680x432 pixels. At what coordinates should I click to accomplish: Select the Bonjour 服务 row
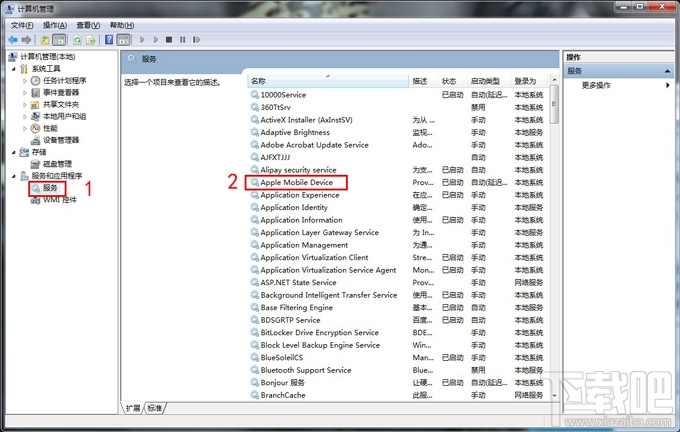396,383
